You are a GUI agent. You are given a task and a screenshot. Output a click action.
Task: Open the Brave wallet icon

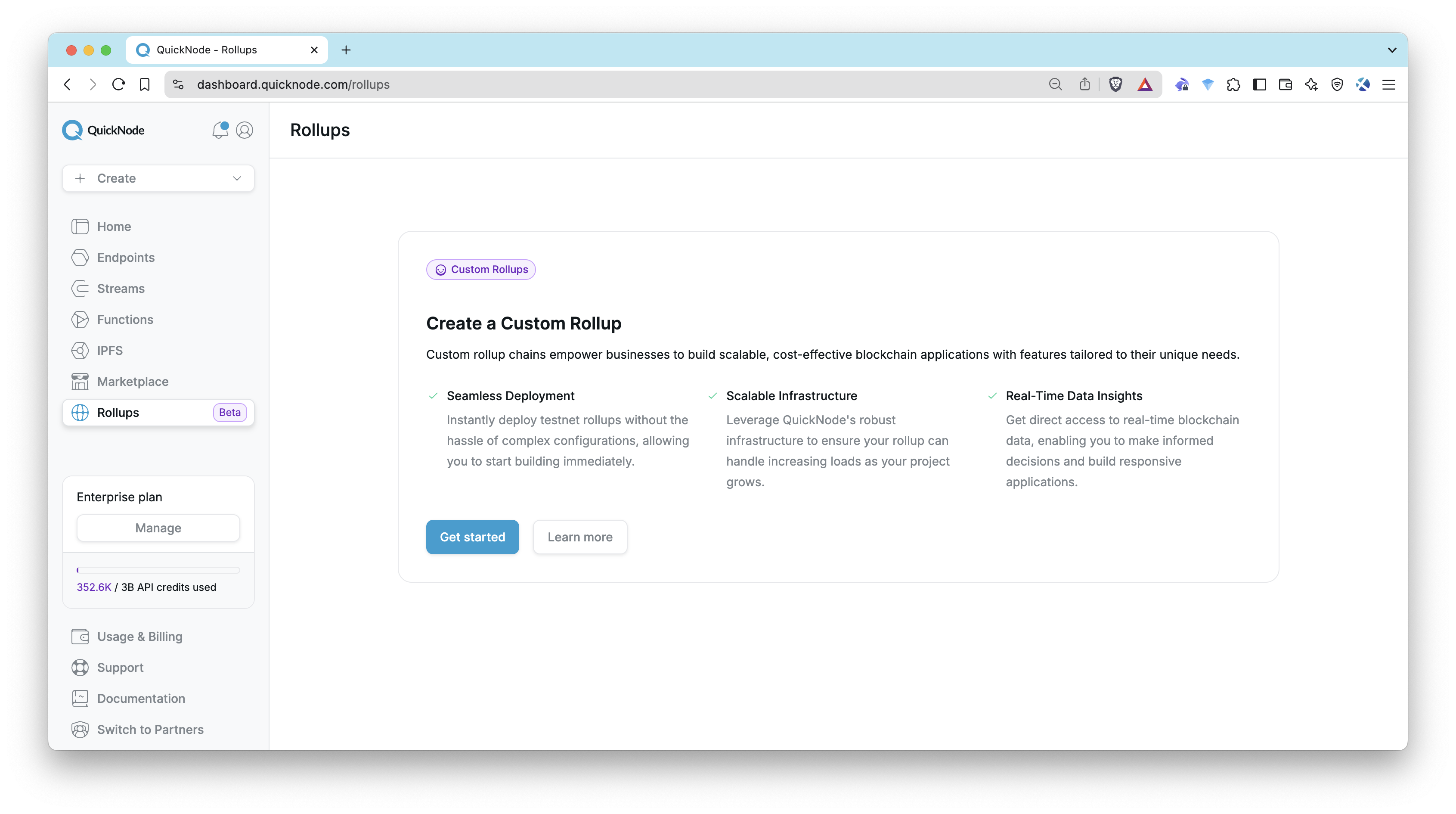[1286, 84]
